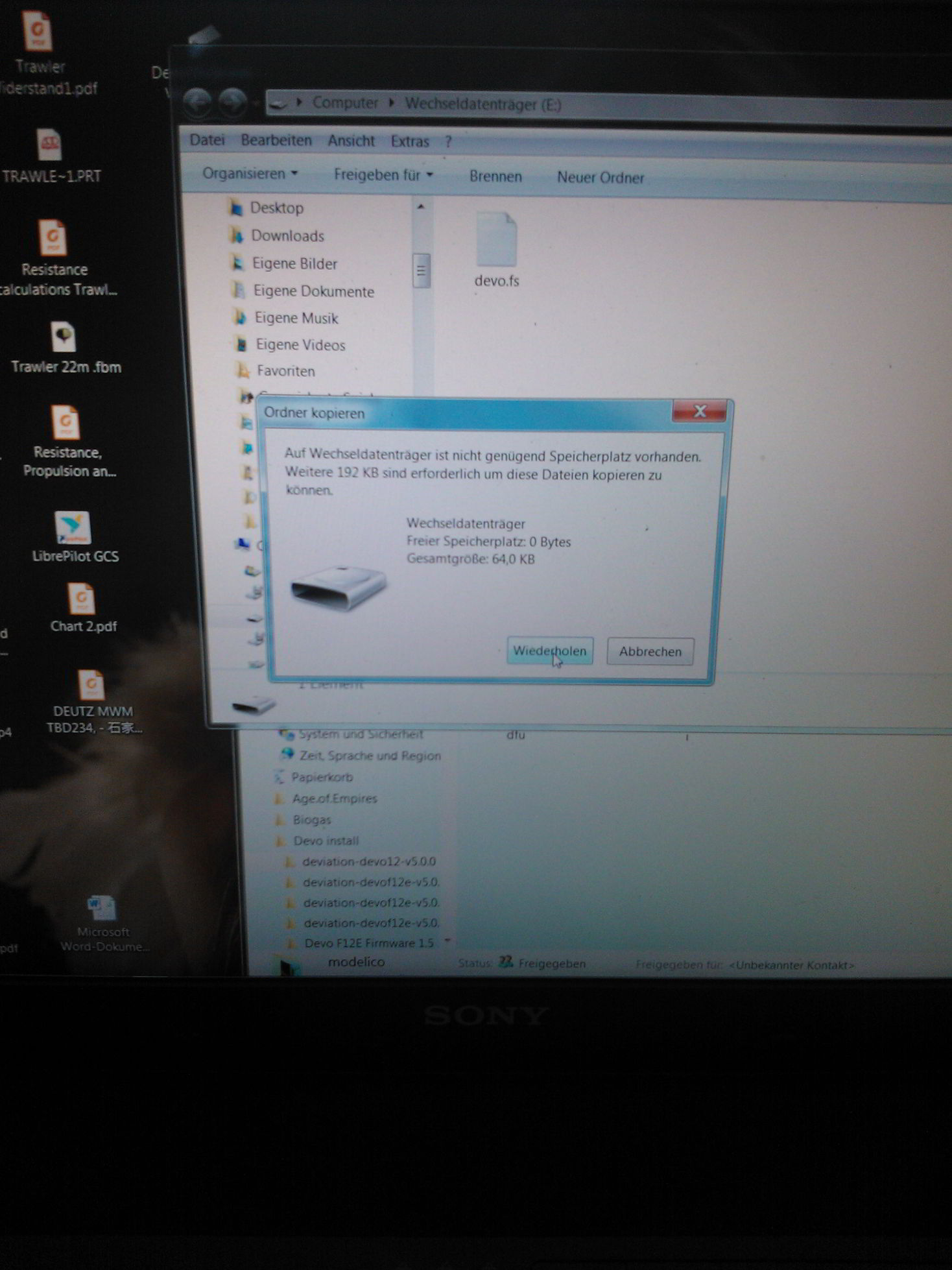Image resolution: width=952 pixels, height=1270 pixels.
Task: Click the Eigene Videos folder icon
Action: 241,344
